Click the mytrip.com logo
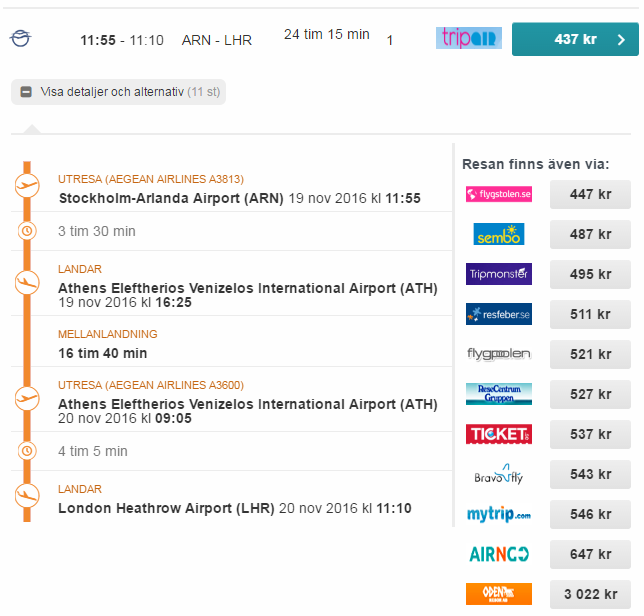 pos(499,514)
